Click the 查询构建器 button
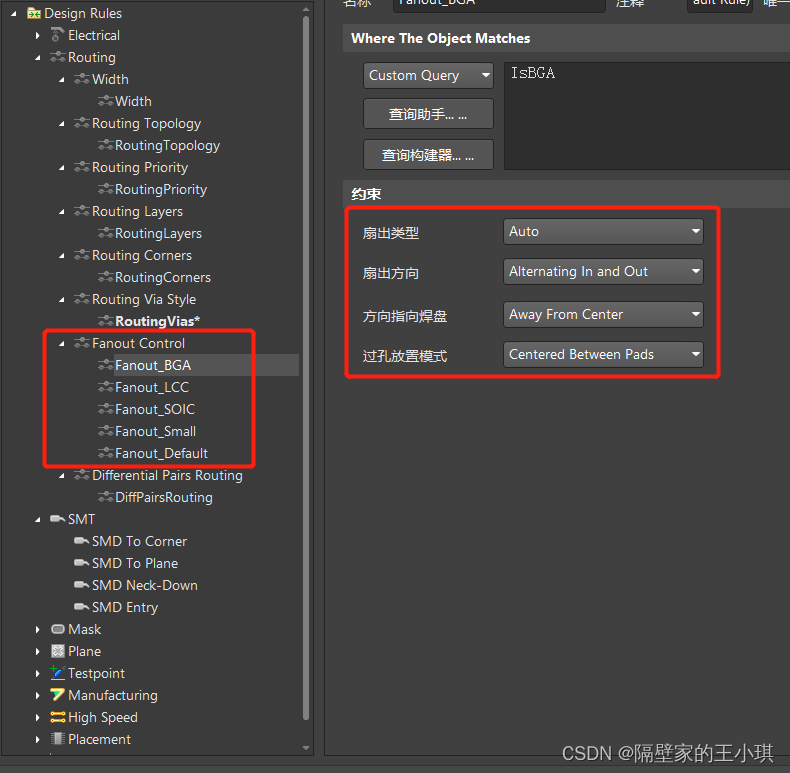 tap(428, 155)
